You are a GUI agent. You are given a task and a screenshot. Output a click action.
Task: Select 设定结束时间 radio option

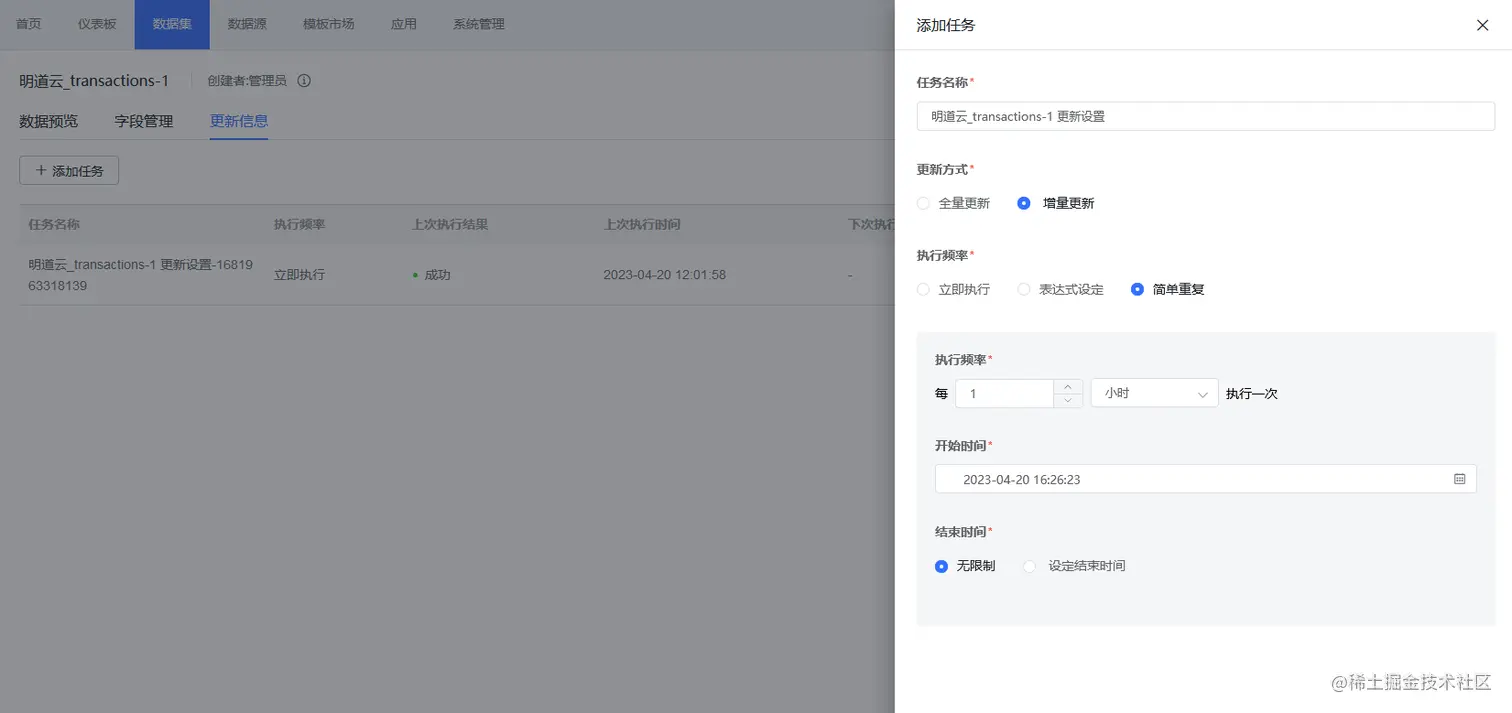click(1075, 566)
